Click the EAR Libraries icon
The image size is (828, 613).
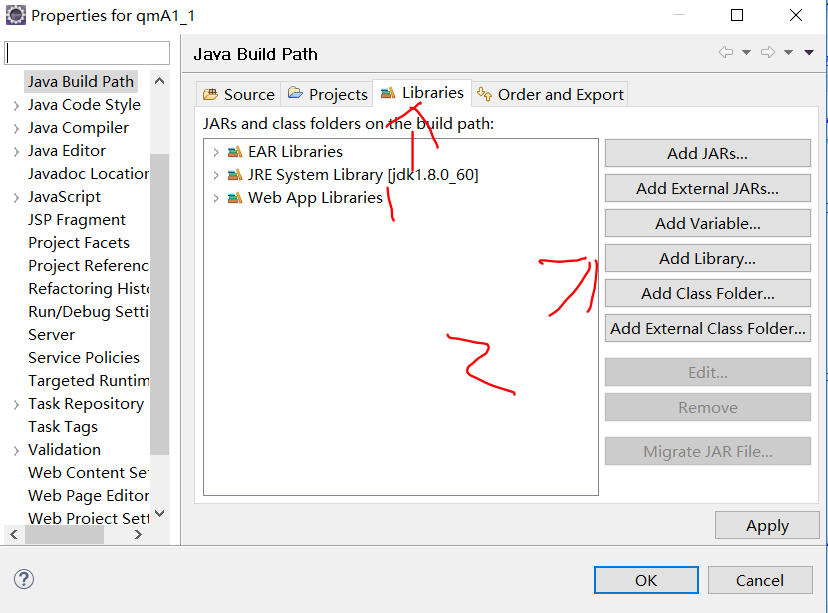pyautogui.click(x=234, y=152)
